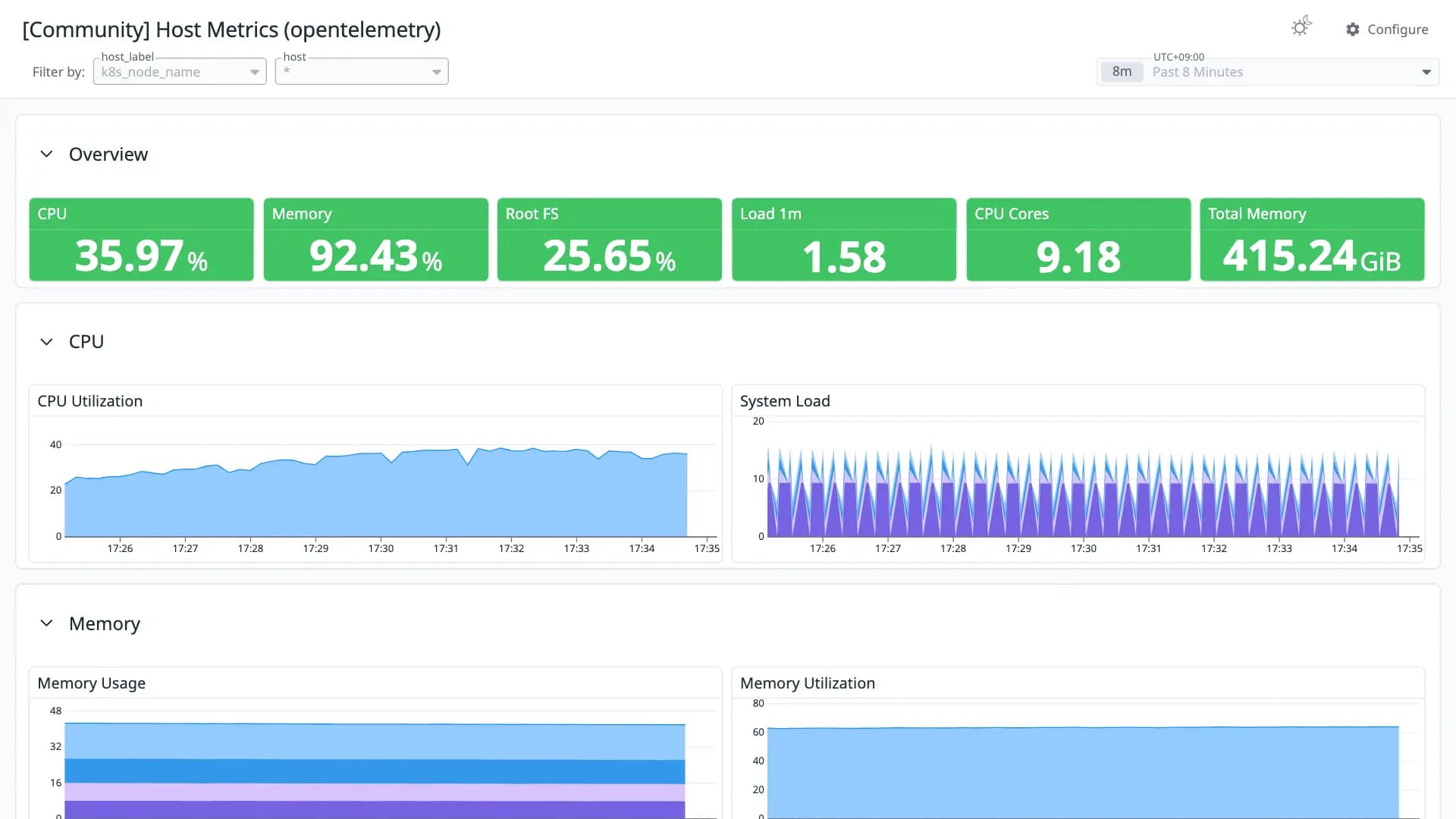Image resolution: width=1456 pixels, height=819 pixels.
Task: Click the Memory Utilization chart title
Action: pos(808,683)
